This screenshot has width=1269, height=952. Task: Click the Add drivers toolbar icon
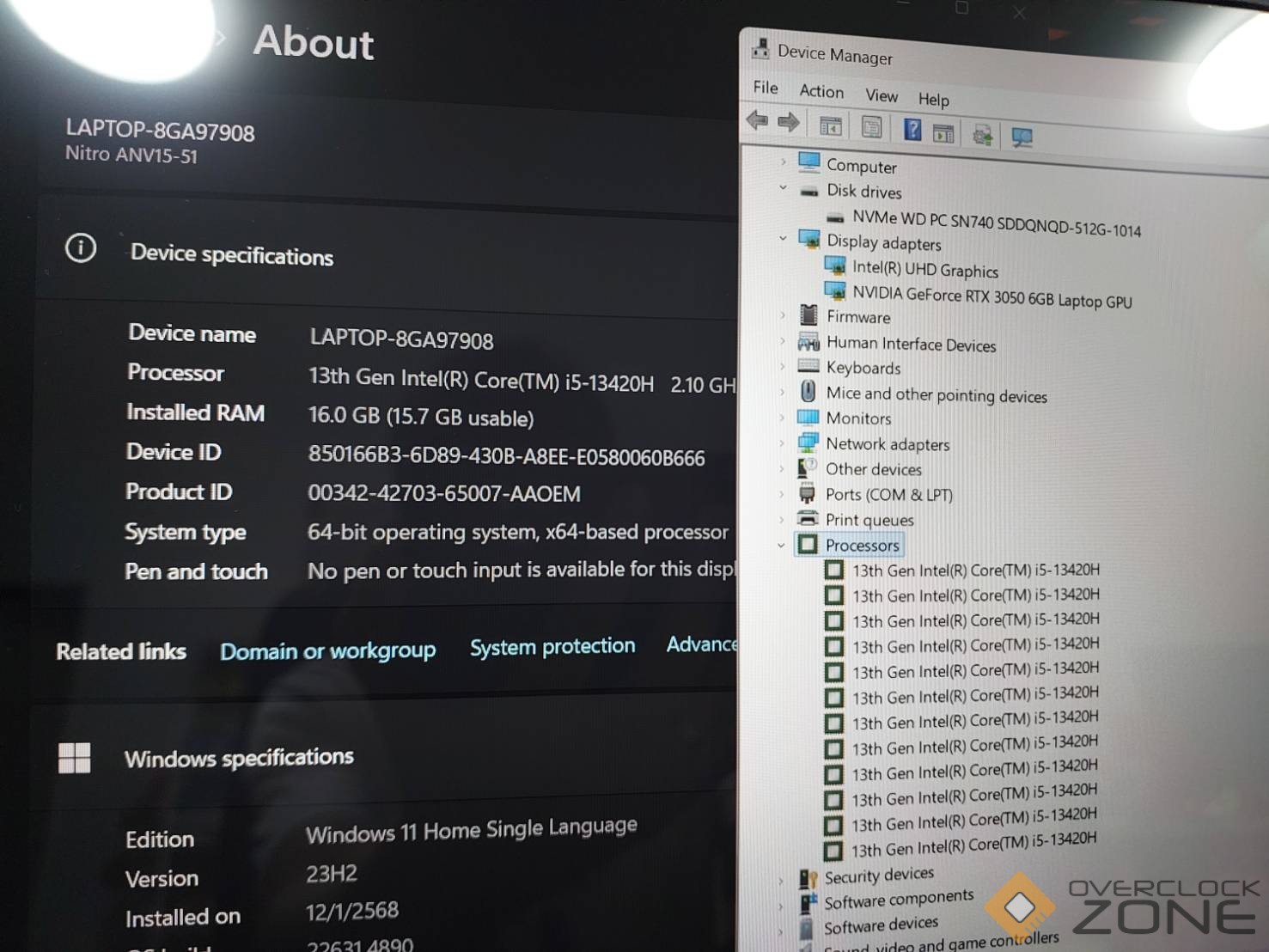(982, 135)
